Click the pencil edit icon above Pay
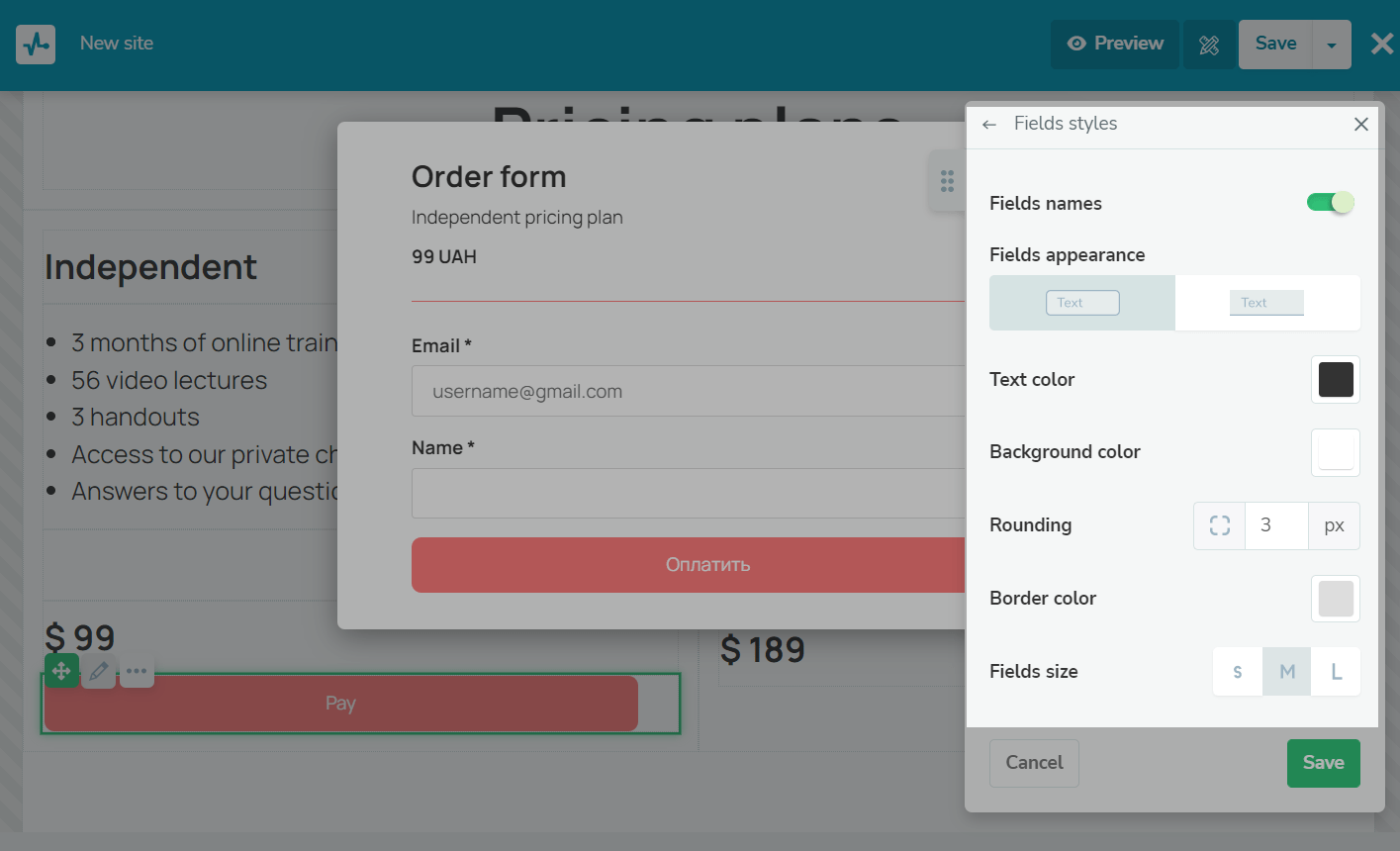Screen dimensions: 1400x851 click(98, 672)
